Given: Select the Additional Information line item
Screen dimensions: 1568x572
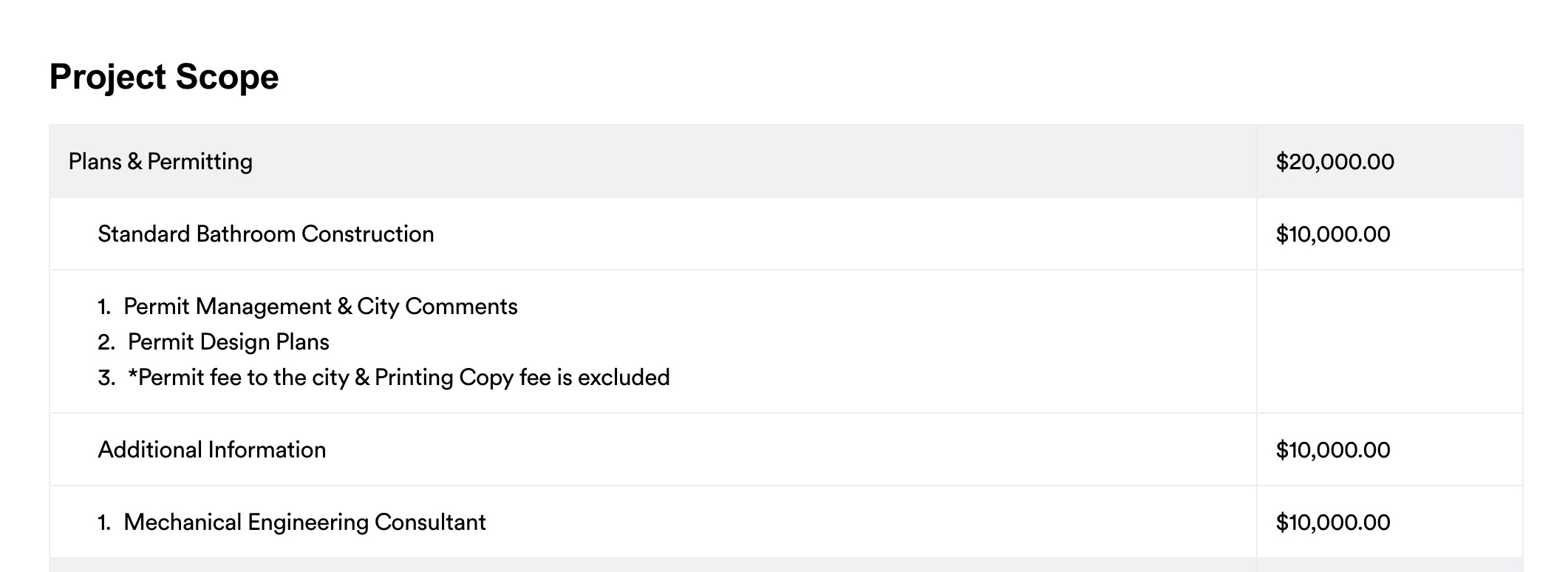Looking at the screenshot, I should point(211,449).
